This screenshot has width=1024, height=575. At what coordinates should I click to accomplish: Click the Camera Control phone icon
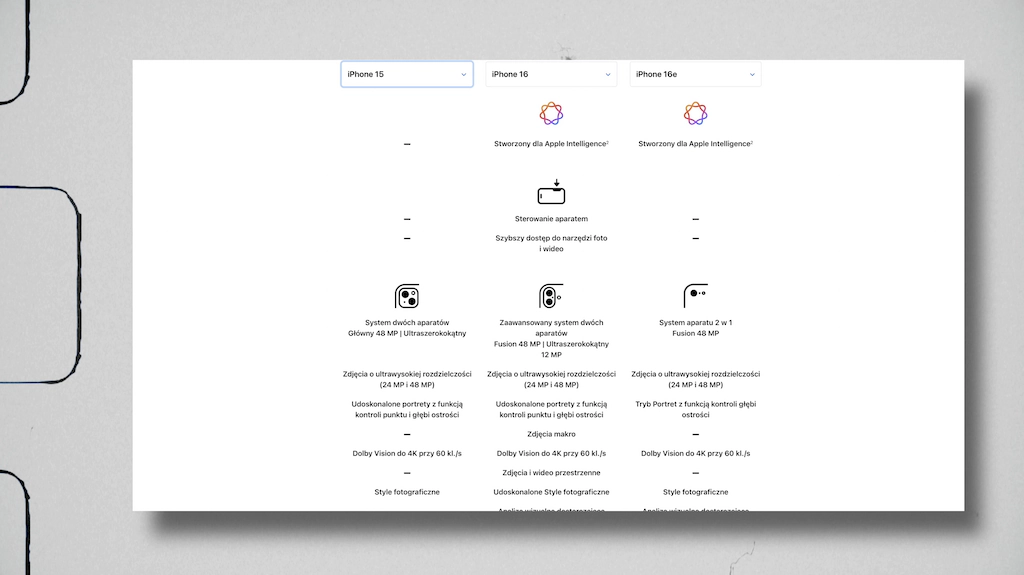point(551,191)
